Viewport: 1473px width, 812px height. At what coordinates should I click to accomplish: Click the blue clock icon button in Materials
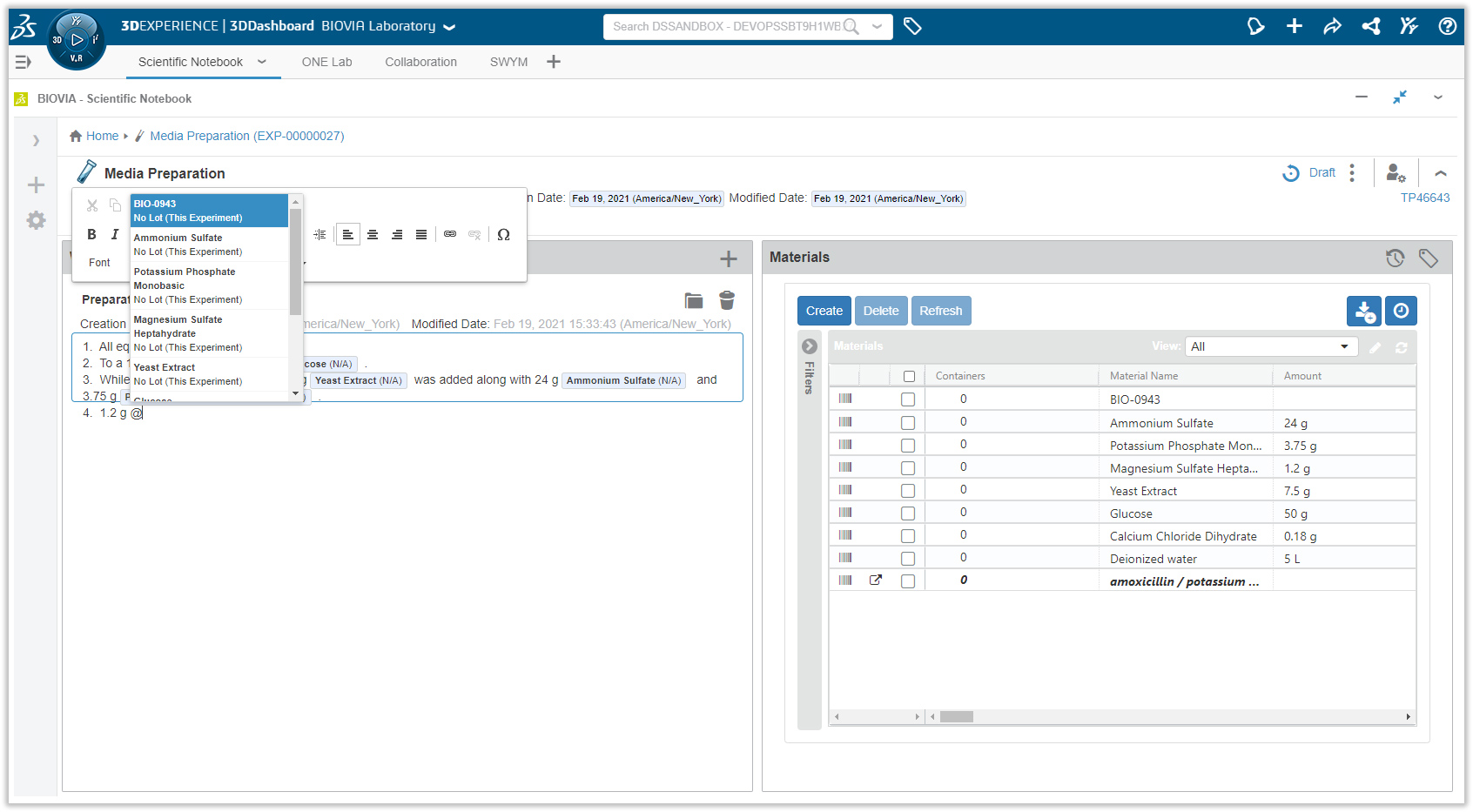tap(1401, 311)
